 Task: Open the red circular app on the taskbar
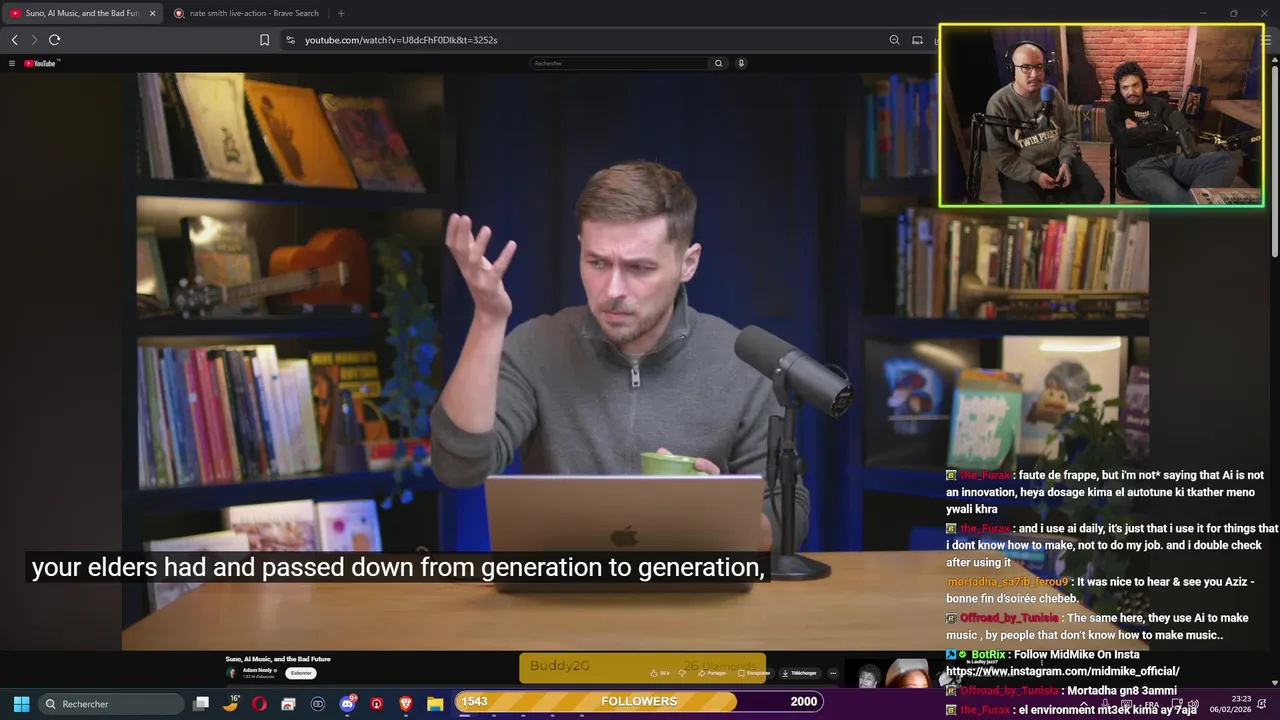click(376, 704)
